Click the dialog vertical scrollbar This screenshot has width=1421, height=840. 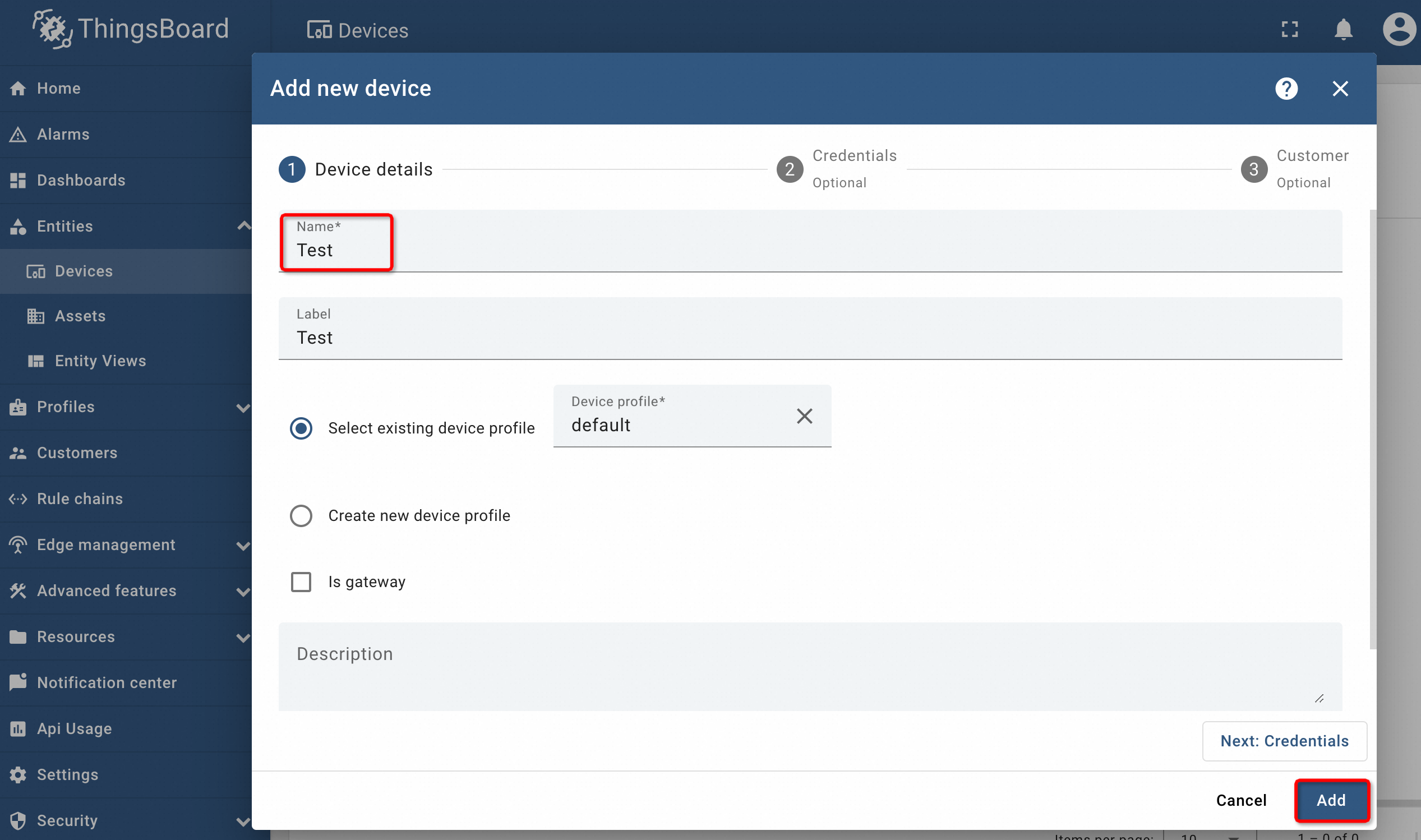1372,430
